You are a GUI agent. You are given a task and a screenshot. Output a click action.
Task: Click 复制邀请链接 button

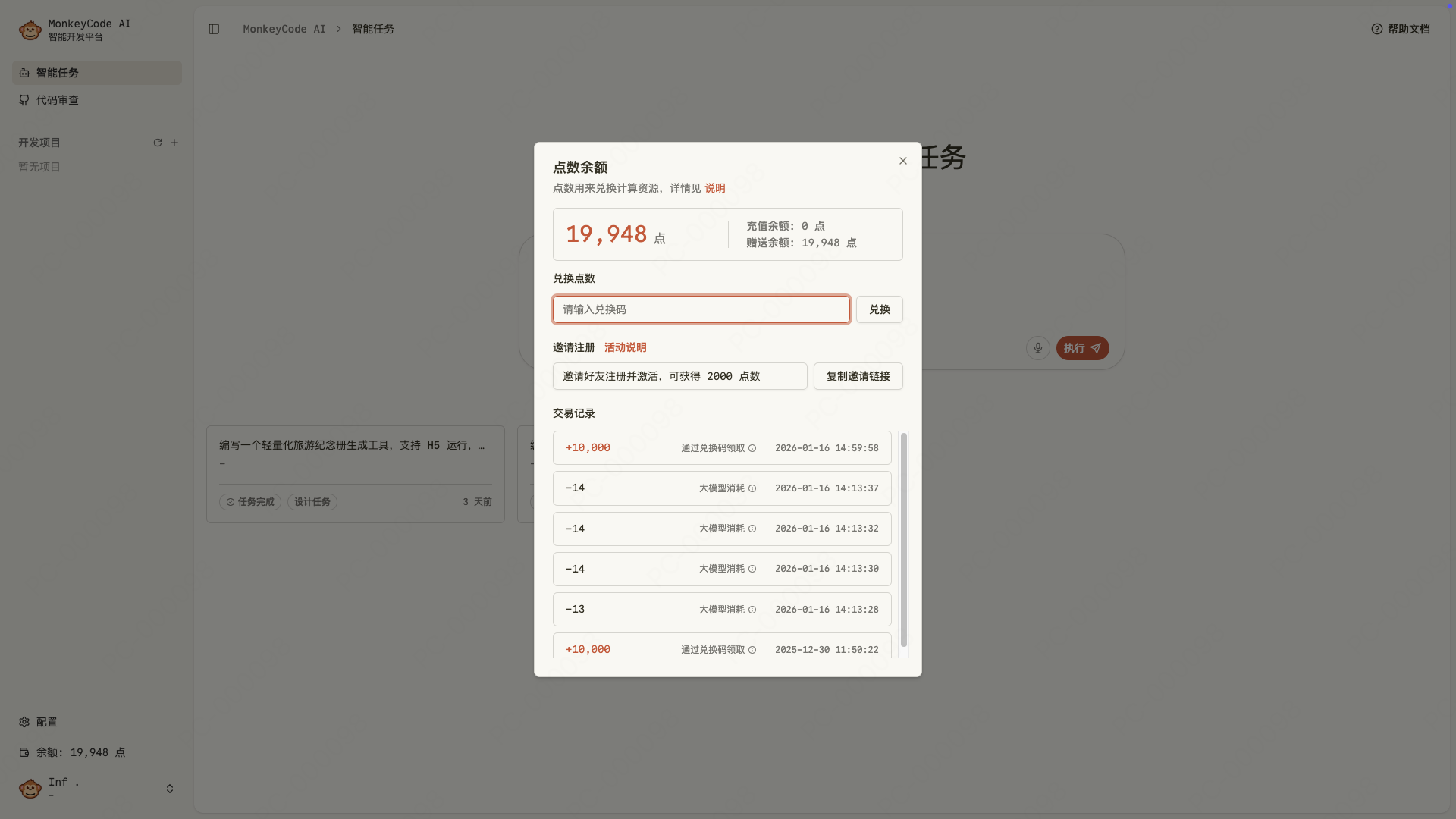click(x=858, y=376)
